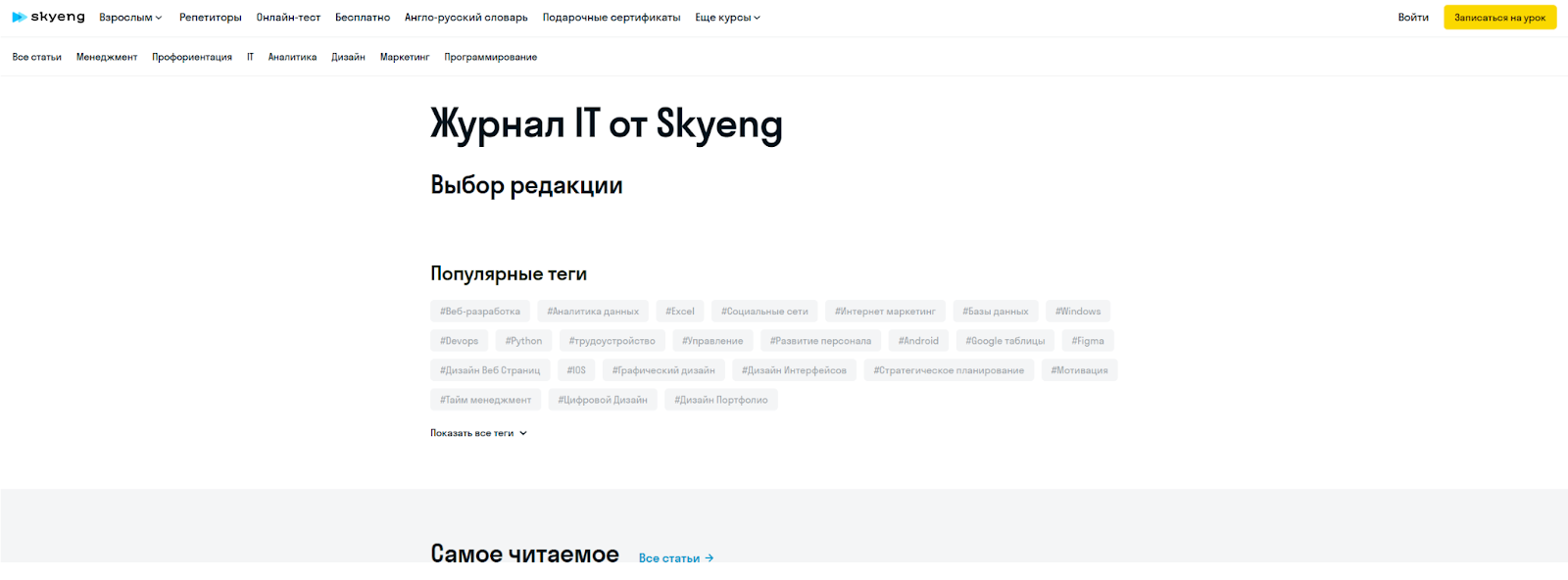Click the #Google таблицы tag
1568x580 pixels.
[x=1005, y=341]
